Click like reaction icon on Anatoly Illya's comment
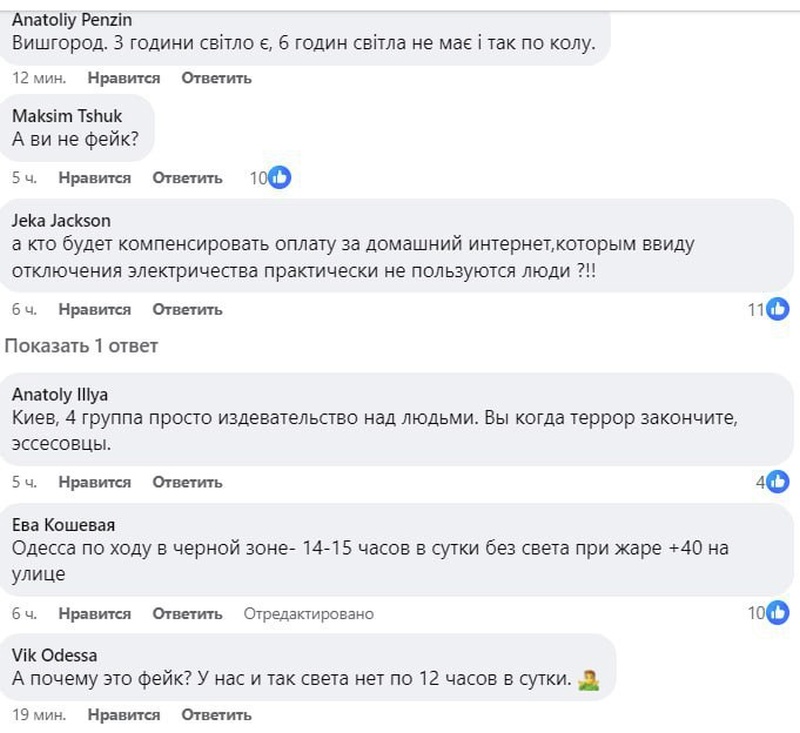Screen dimensions: 800x733 (778, 482)
